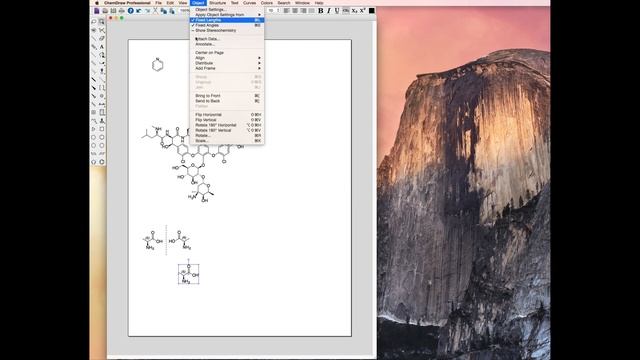The height and width of the screenshot is (360, 640).
Task: Click the selected amino acid structure
Action: [189, 274]
